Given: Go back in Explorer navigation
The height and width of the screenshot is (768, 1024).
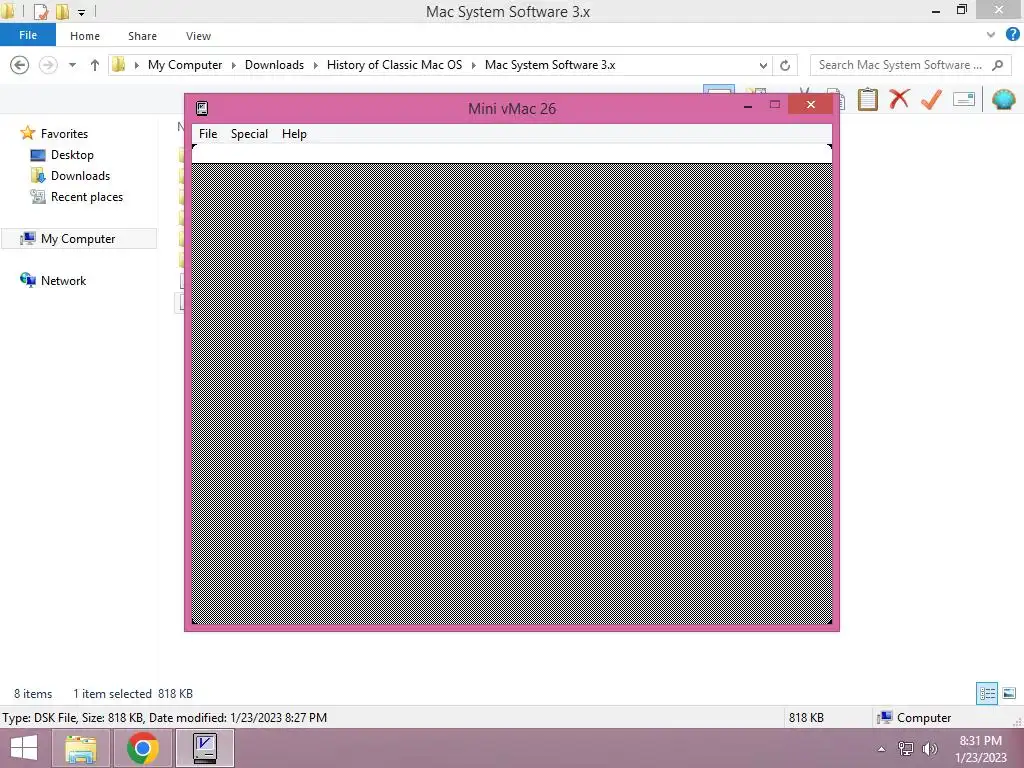Looking at the screenshot, I should pos(20,65).
